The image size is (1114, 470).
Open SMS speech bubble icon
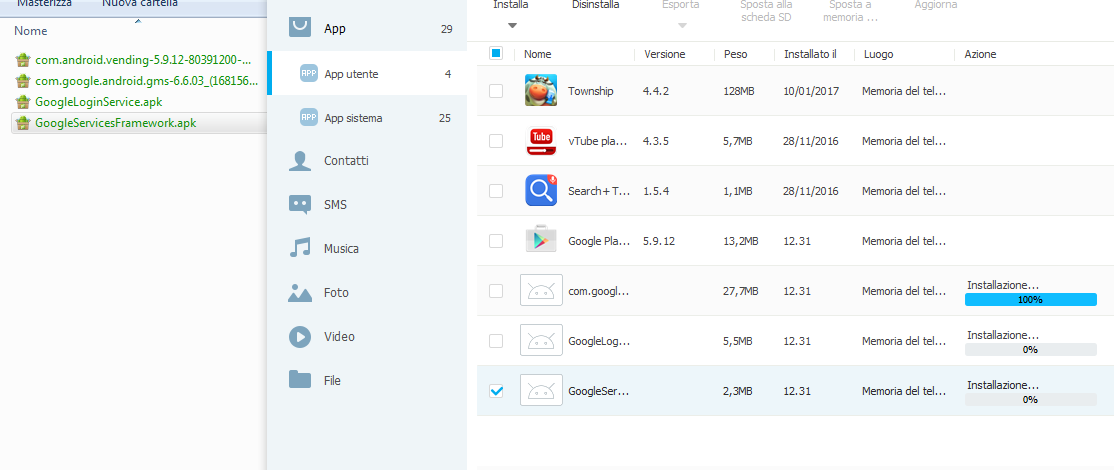point(300,205)
